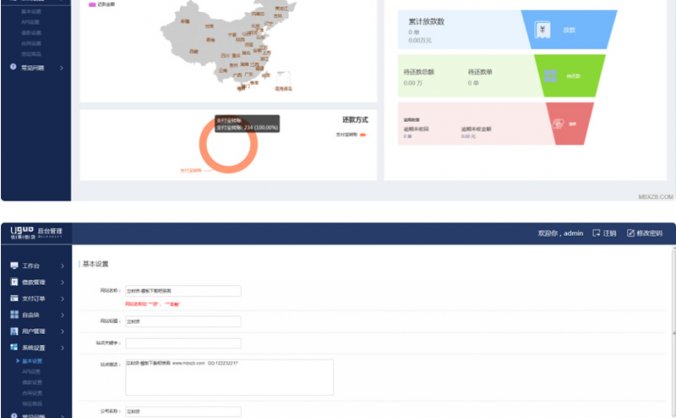The image size is (676, 418).
Task: Focus the empty 站点关键字 input field
Action: pyautogui.click(x=183, y=343)
